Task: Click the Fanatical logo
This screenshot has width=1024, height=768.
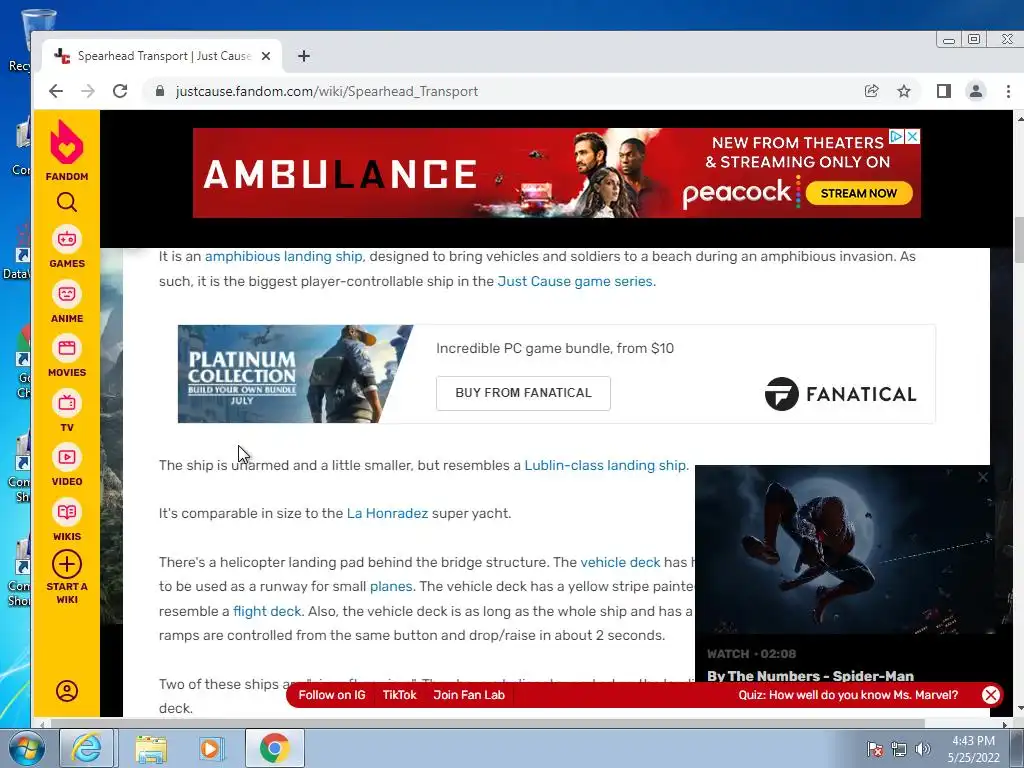Action: [x=840, y=394]
